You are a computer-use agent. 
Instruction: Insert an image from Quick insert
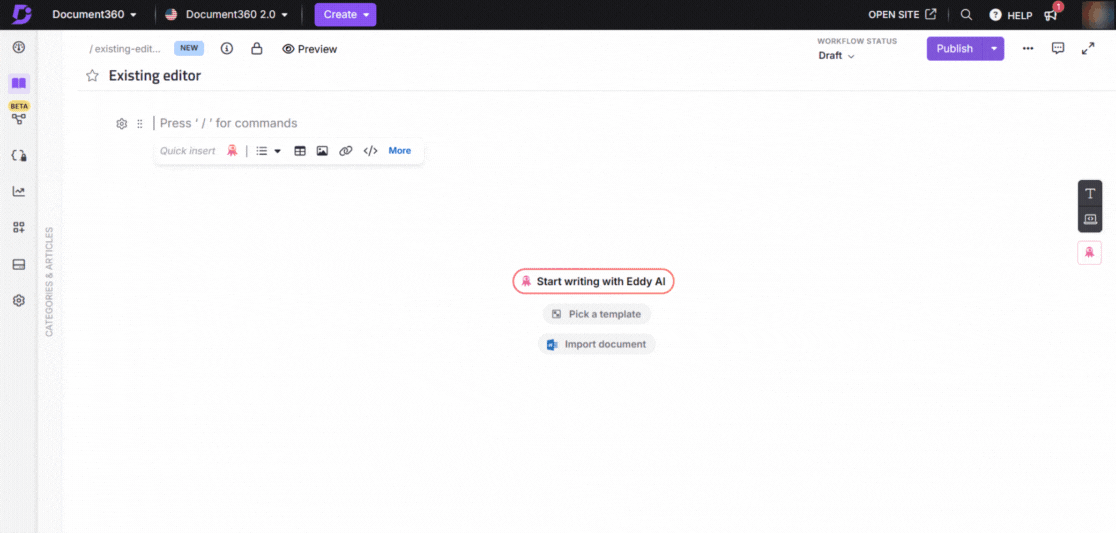(322, 151)
